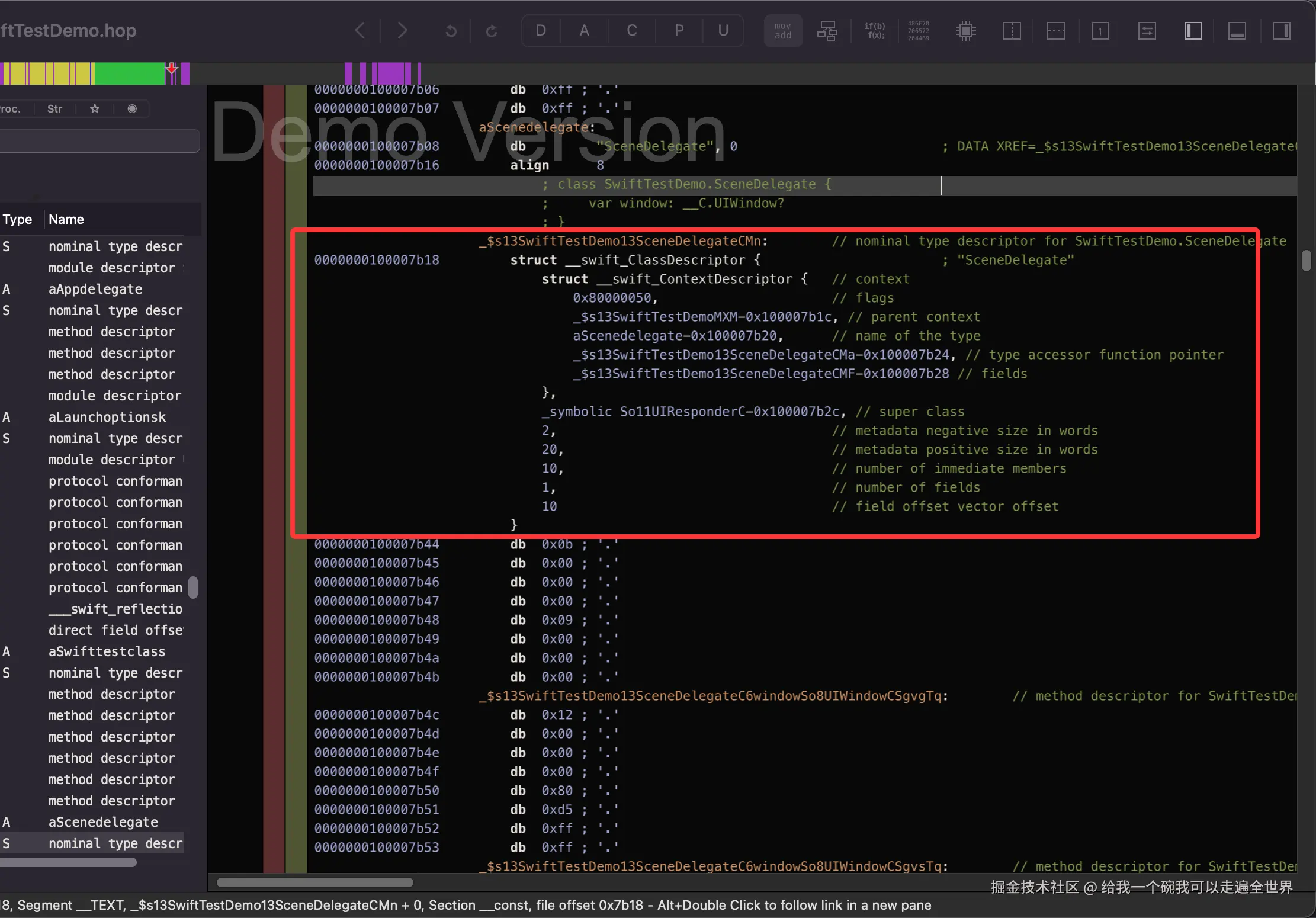Toggle the bottom panel visibility
Screen dimensions: 1316x918
coord(1237,30)
